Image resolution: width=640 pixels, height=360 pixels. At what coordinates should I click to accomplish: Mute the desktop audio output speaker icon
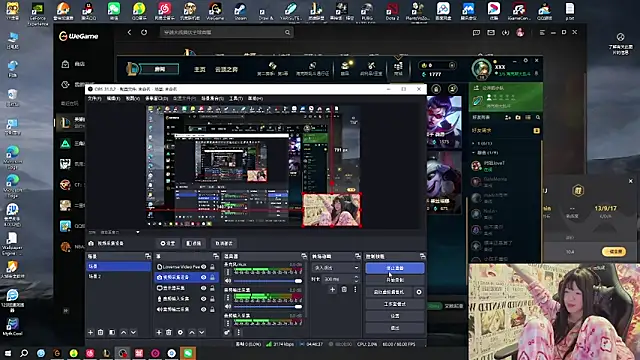point(228,307)
